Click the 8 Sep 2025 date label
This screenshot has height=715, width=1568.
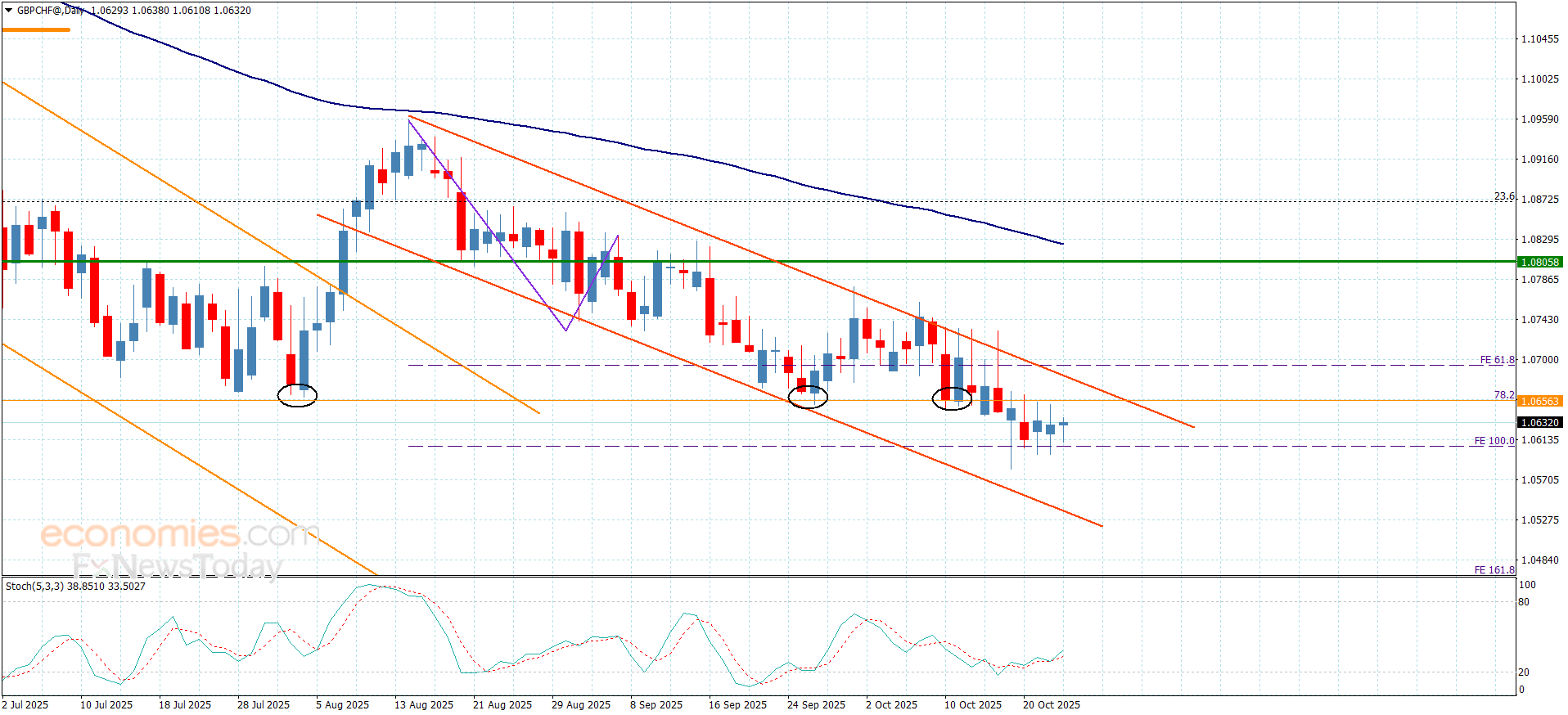coord(656,705)
